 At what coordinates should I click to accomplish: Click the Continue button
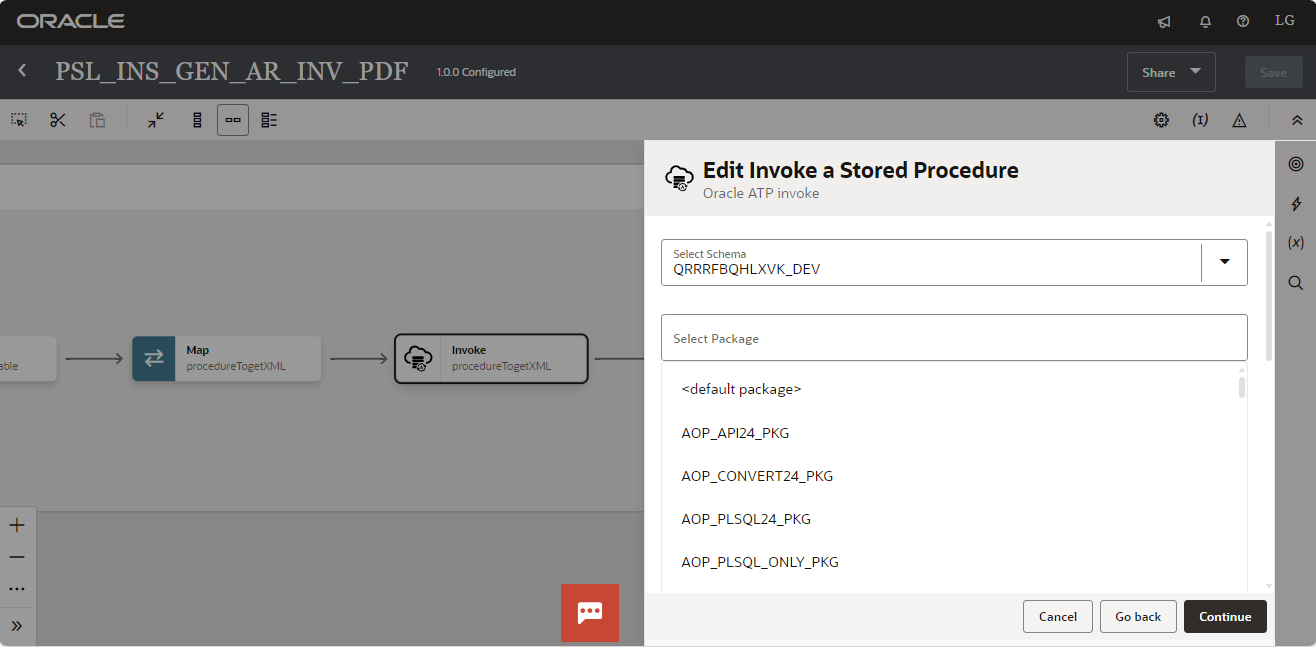tap(1225, 617)
